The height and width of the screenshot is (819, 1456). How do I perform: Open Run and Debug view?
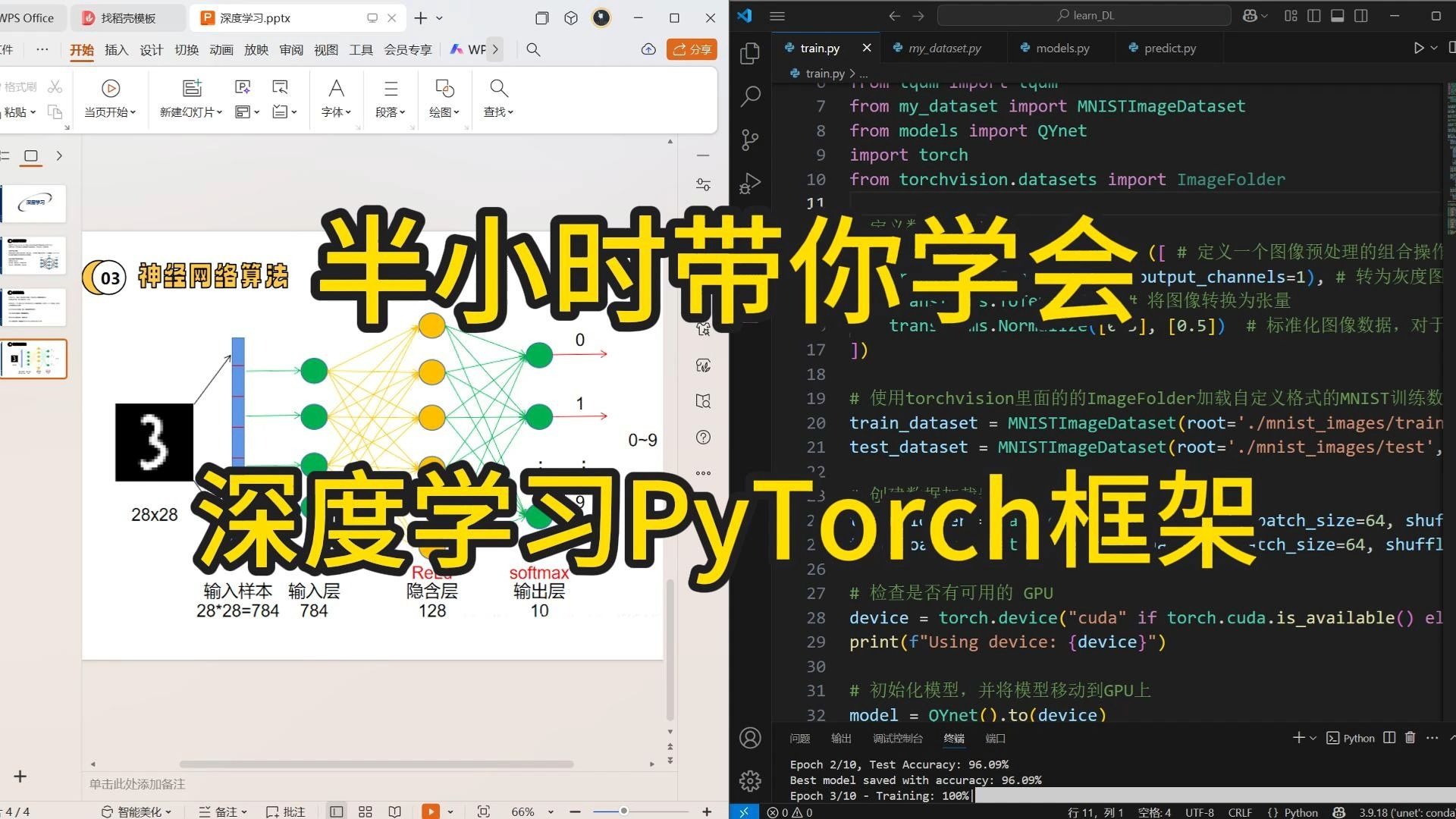pos(750,184)
